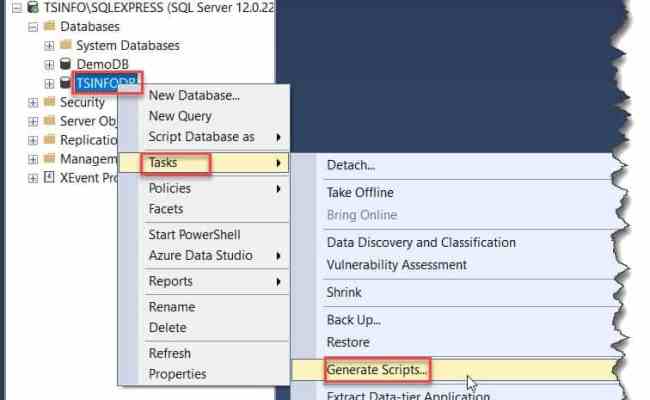Click the Server Objects folder icon

(49, 121)
